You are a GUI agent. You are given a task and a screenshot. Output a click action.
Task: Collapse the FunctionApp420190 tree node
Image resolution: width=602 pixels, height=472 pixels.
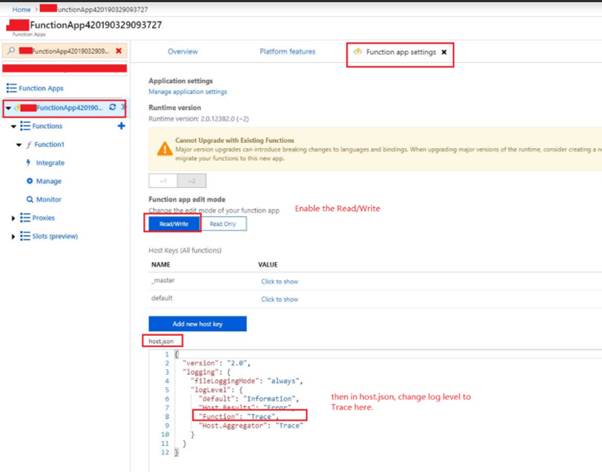point(8,108)
